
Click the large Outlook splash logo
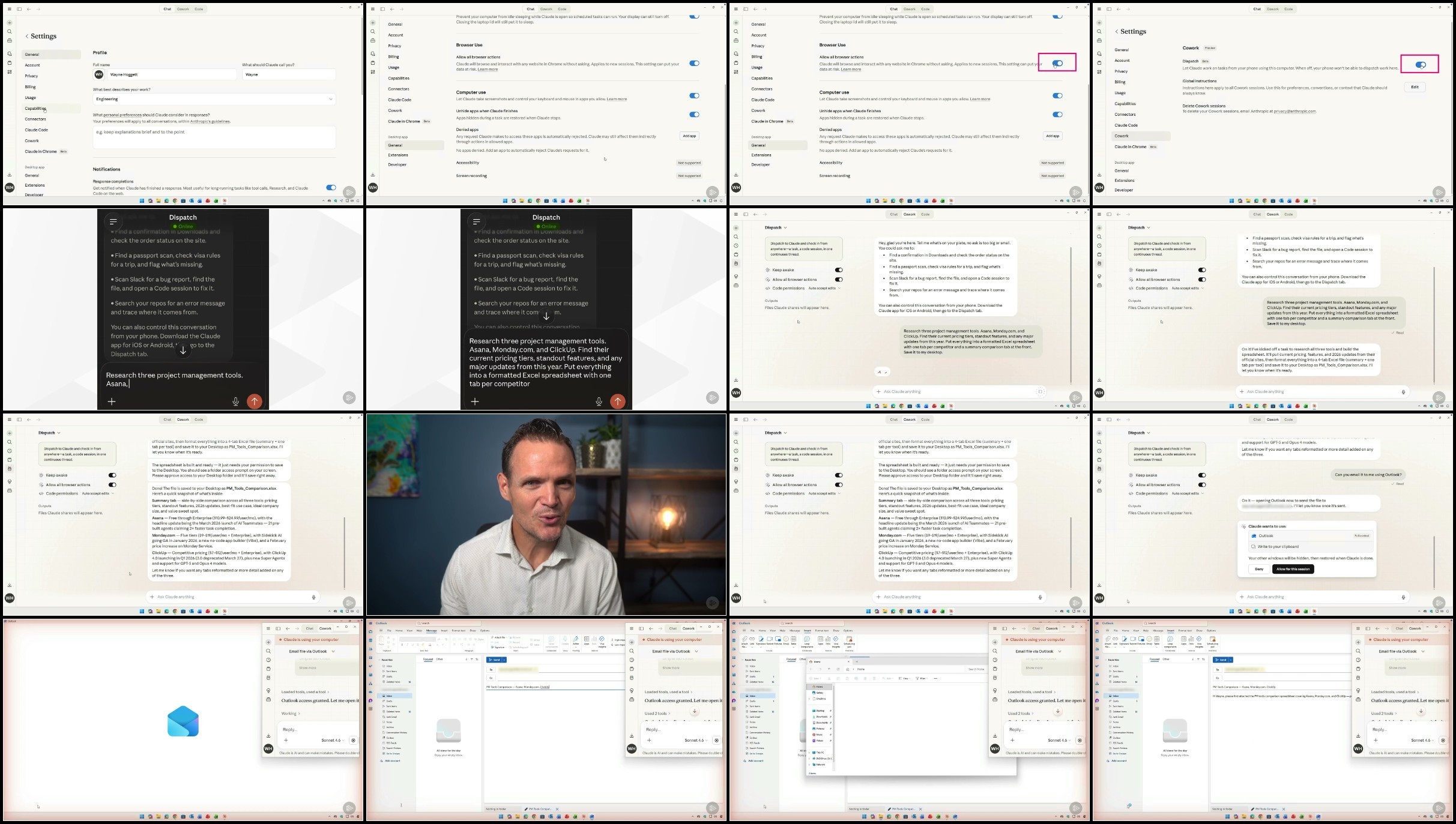click(183, 721)
